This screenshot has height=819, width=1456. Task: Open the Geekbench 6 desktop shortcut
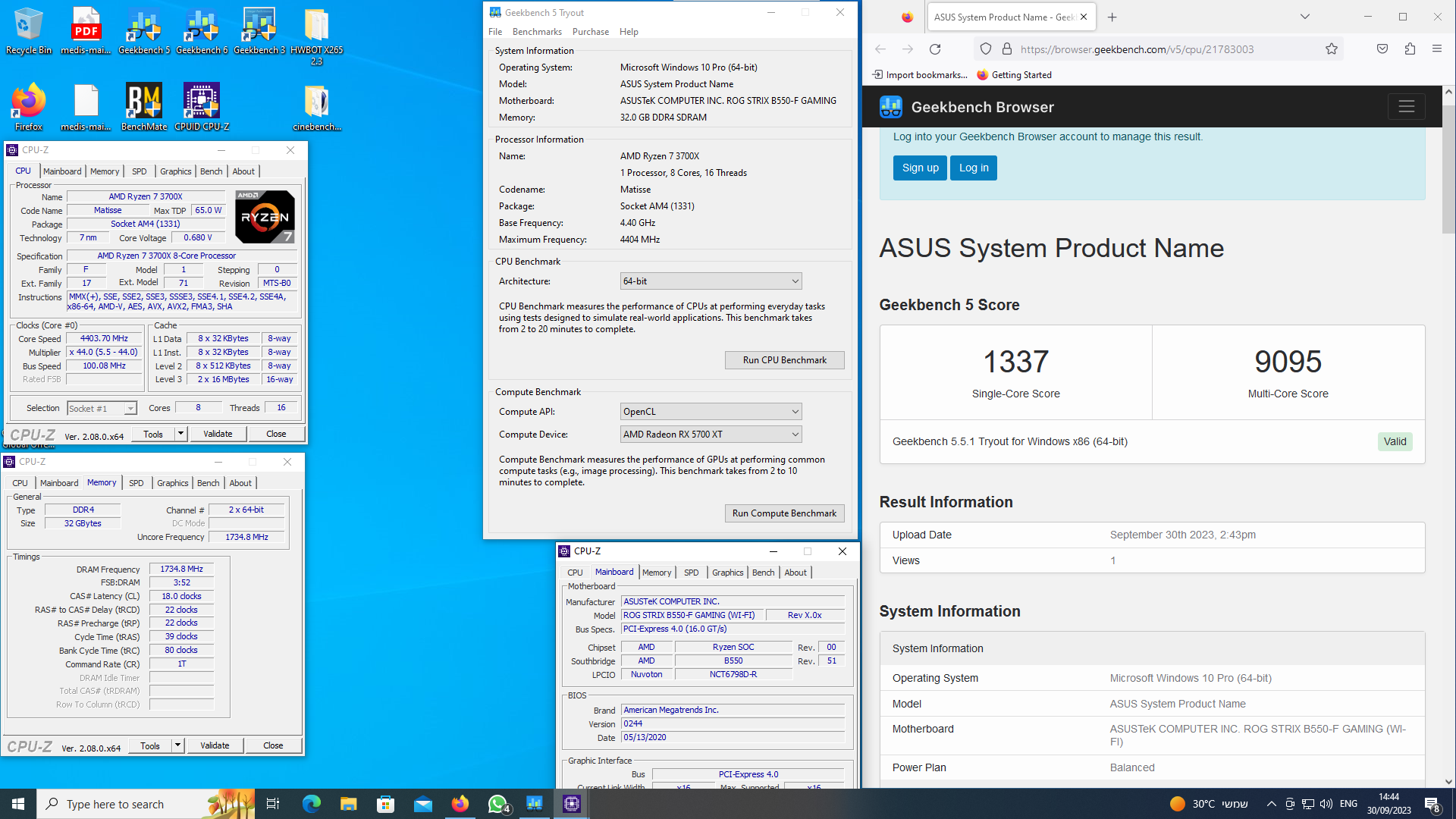coord(202,30)
